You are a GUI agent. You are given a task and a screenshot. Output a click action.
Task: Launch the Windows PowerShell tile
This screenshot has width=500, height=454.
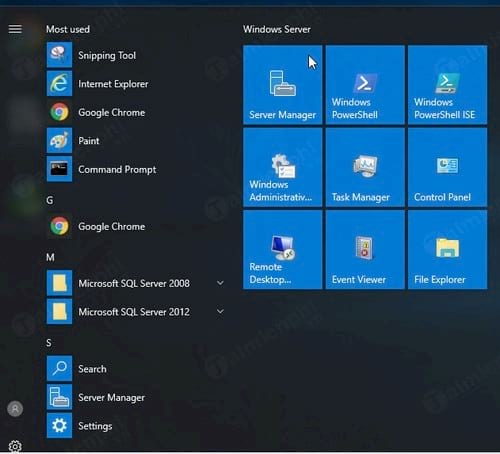tap(365, 85)
